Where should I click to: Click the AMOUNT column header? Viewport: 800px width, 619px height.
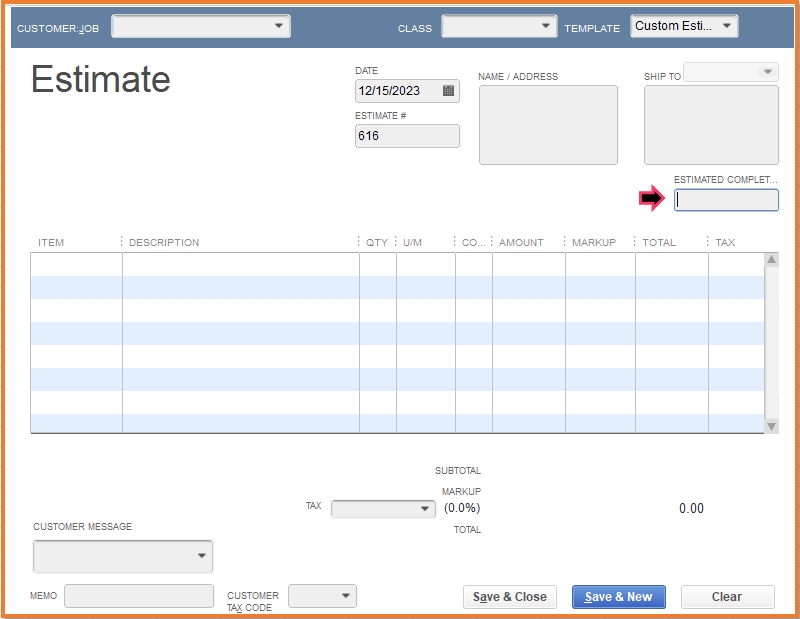521,242
